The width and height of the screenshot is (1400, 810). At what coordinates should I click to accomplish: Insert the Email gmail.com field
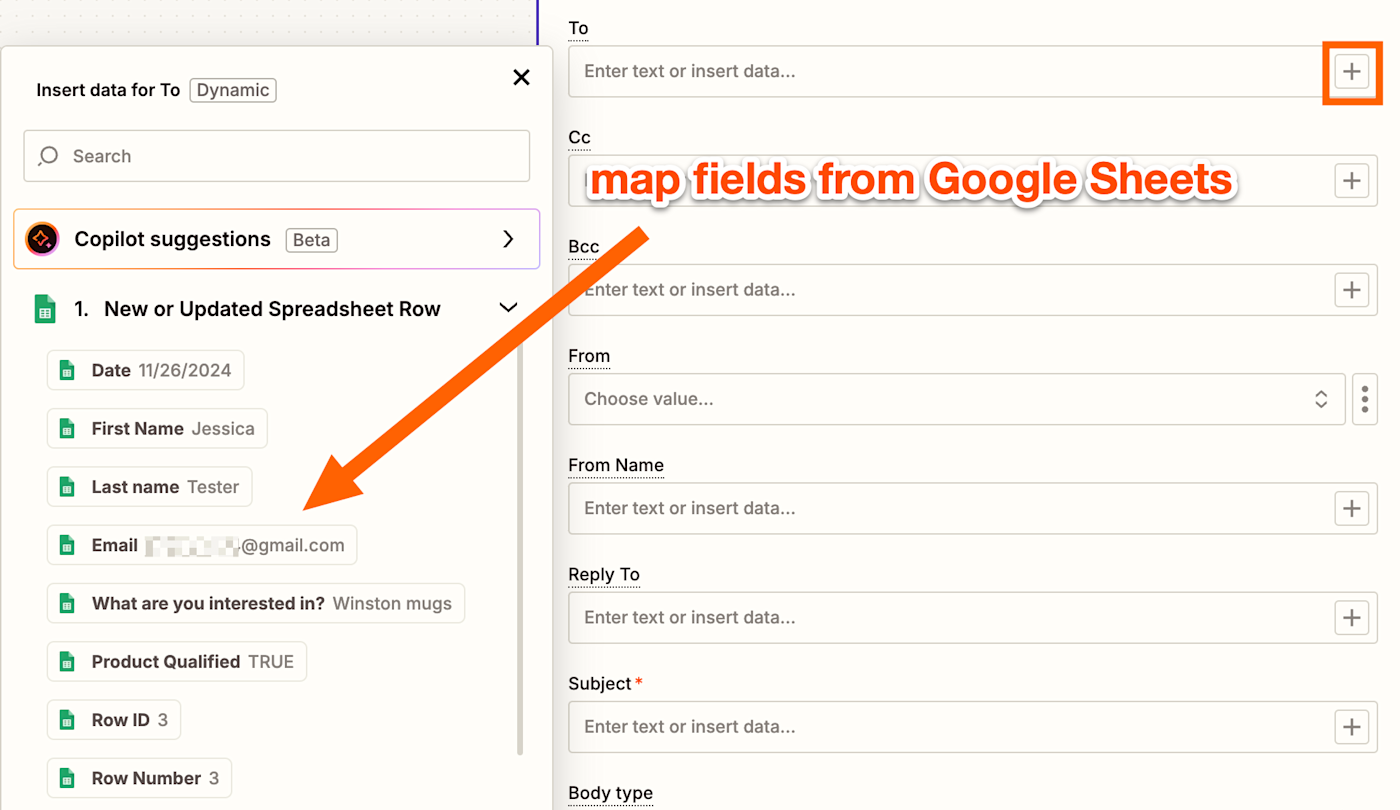coord(202,545)
